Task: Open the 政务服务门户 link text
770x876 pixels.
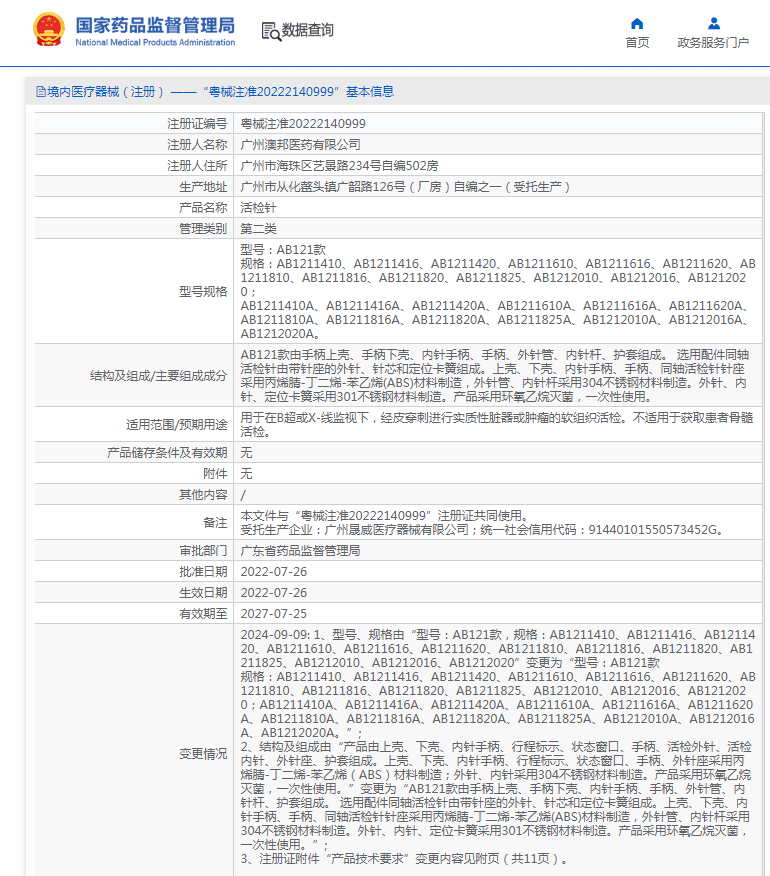Action: coord(713,43)
